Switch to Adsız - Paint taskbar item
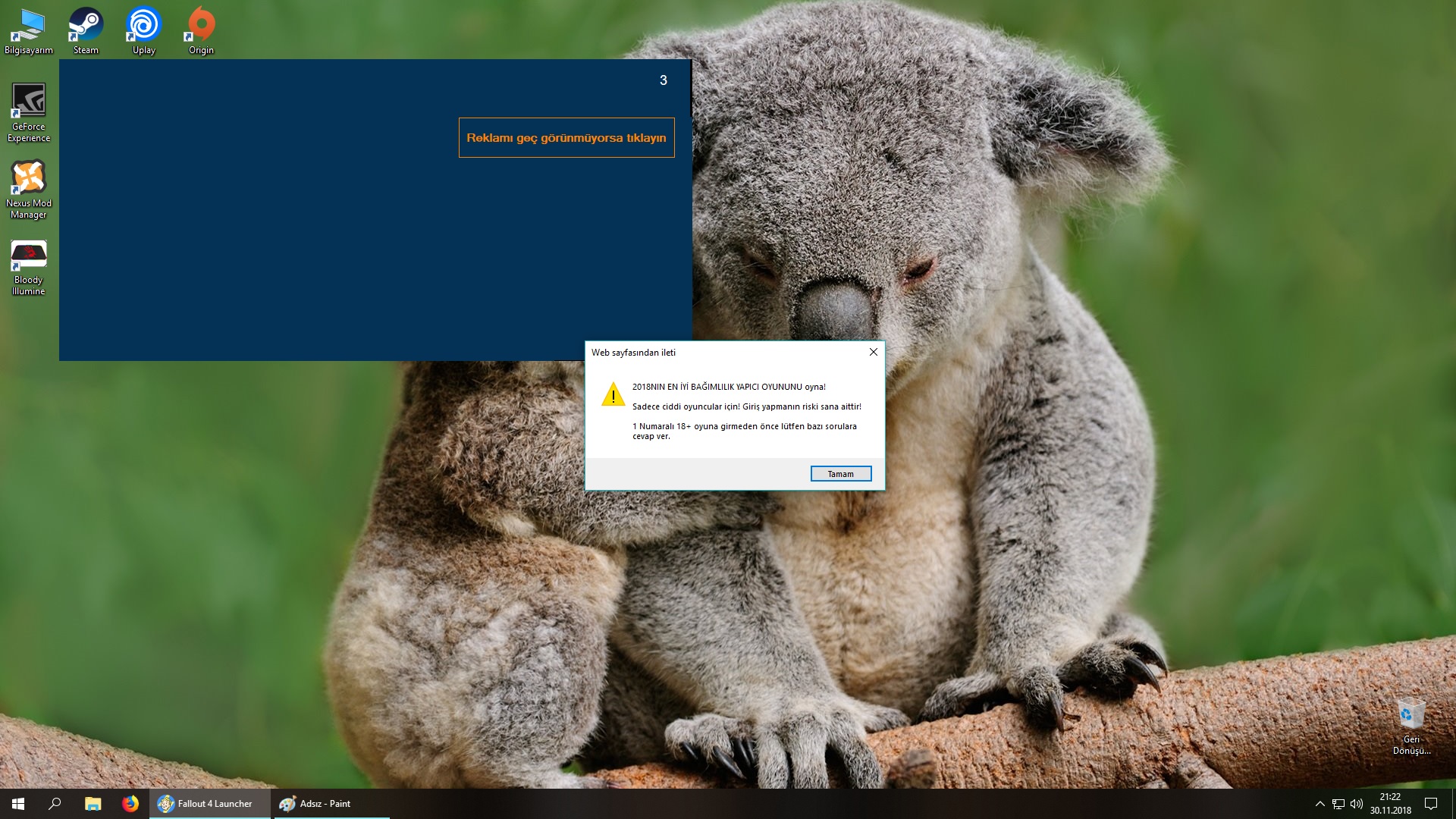 coord(331,804)
